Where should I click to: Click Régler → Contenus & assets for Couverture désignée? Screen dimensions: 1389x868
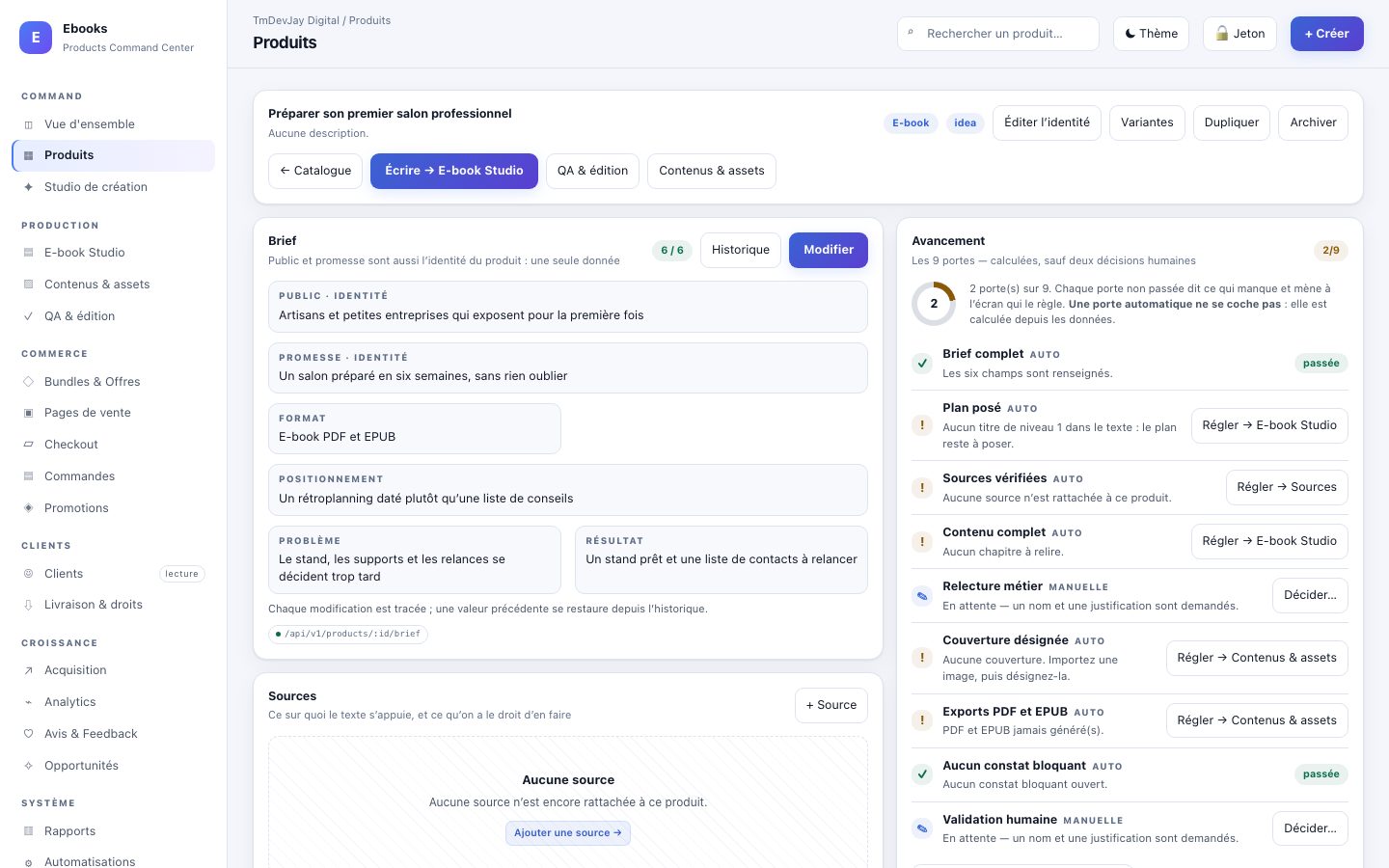pos(1257,658)
